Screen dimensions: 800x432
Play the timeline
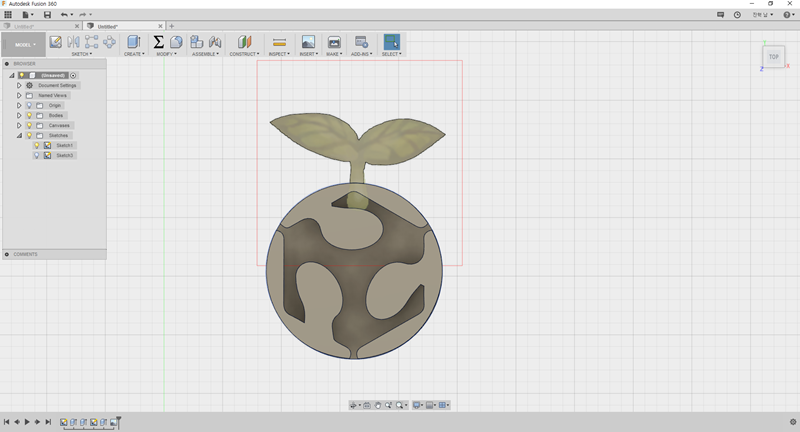coord(27,422)
